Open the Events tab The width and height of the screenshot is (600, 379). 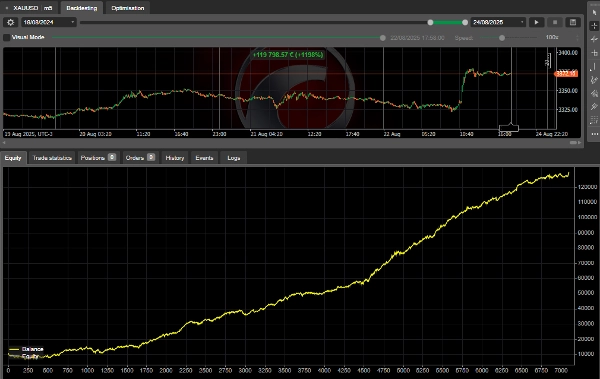pos(204,158)
